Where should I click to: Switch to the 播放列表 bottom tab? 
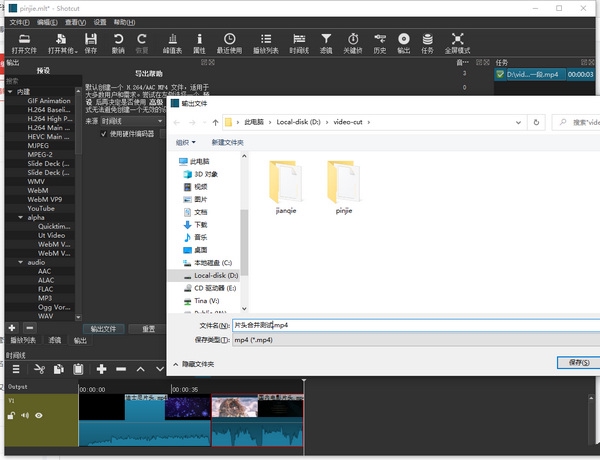click(22, 340)
